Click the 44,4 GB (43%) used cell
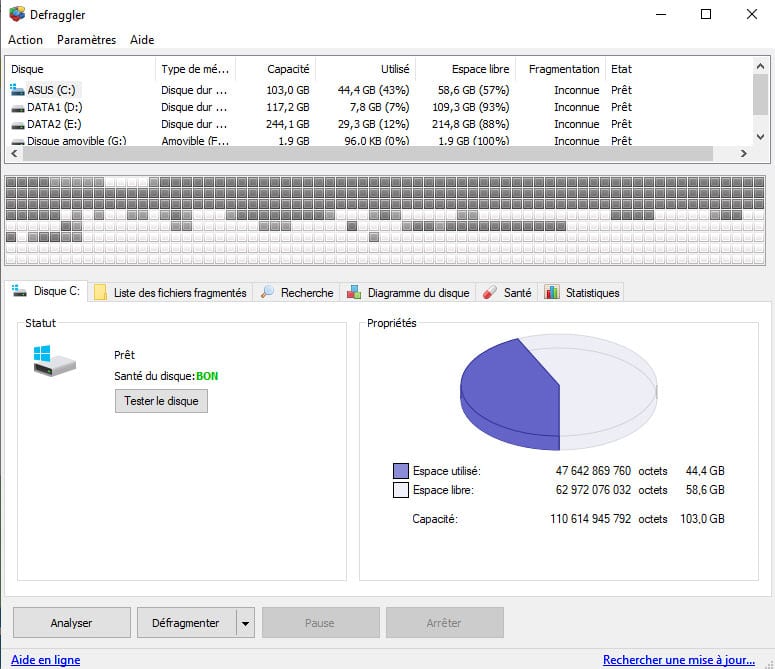Viewport: 775px width, 669px height. coord(374,90)
